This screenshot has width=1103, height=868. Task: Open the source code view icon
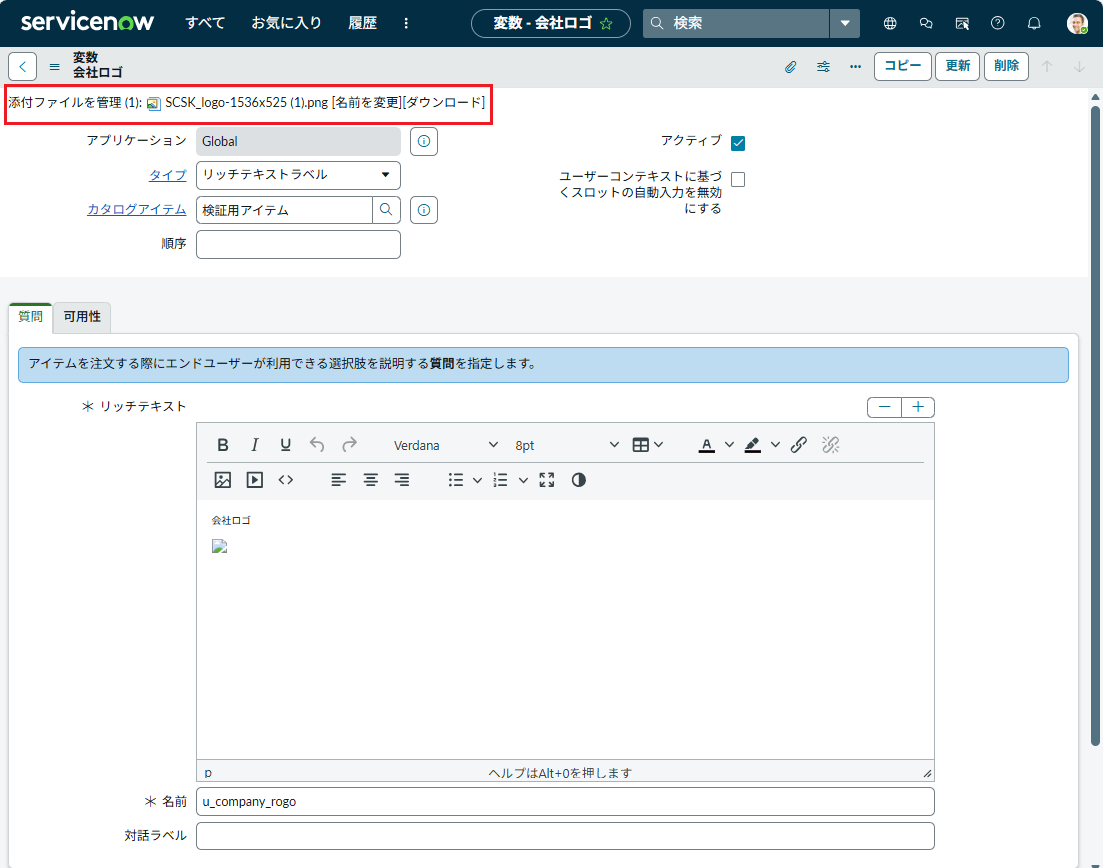[x=286, y=480]
